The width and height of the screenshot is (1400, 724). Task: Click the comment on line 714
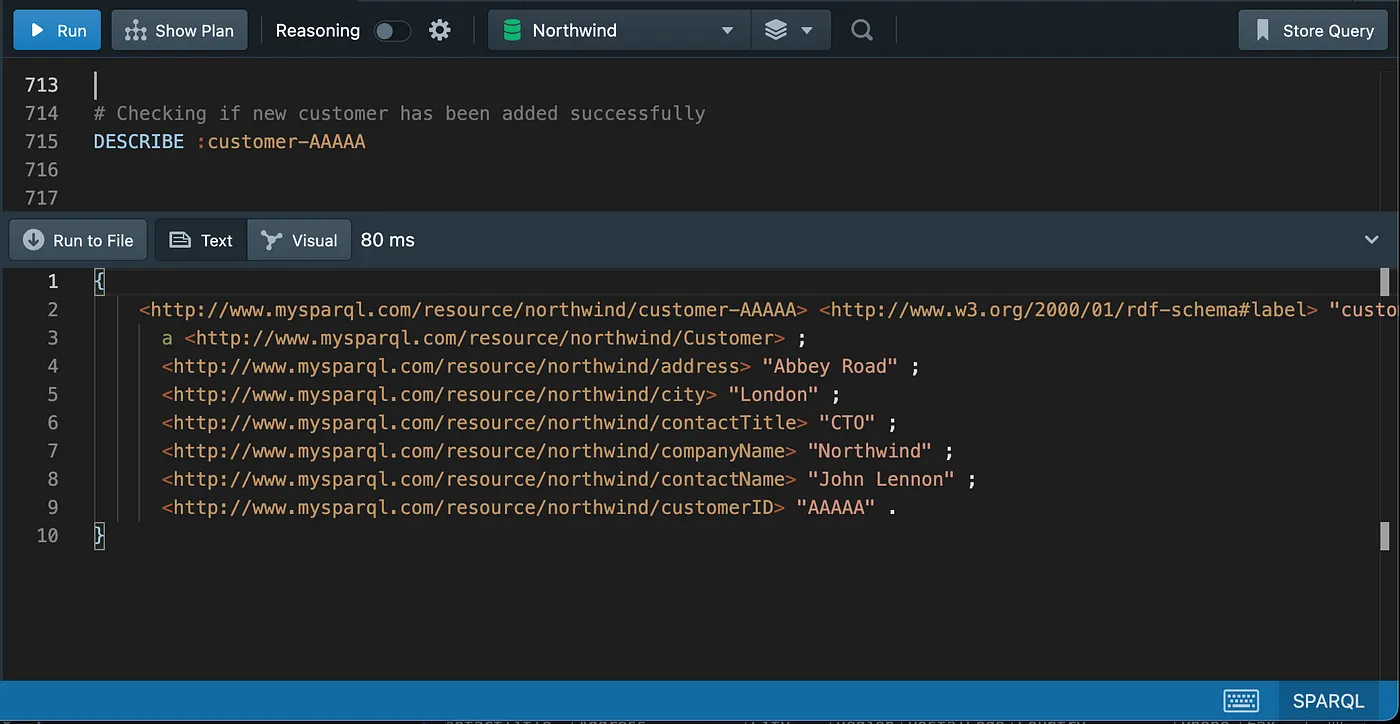click(399, 113)
